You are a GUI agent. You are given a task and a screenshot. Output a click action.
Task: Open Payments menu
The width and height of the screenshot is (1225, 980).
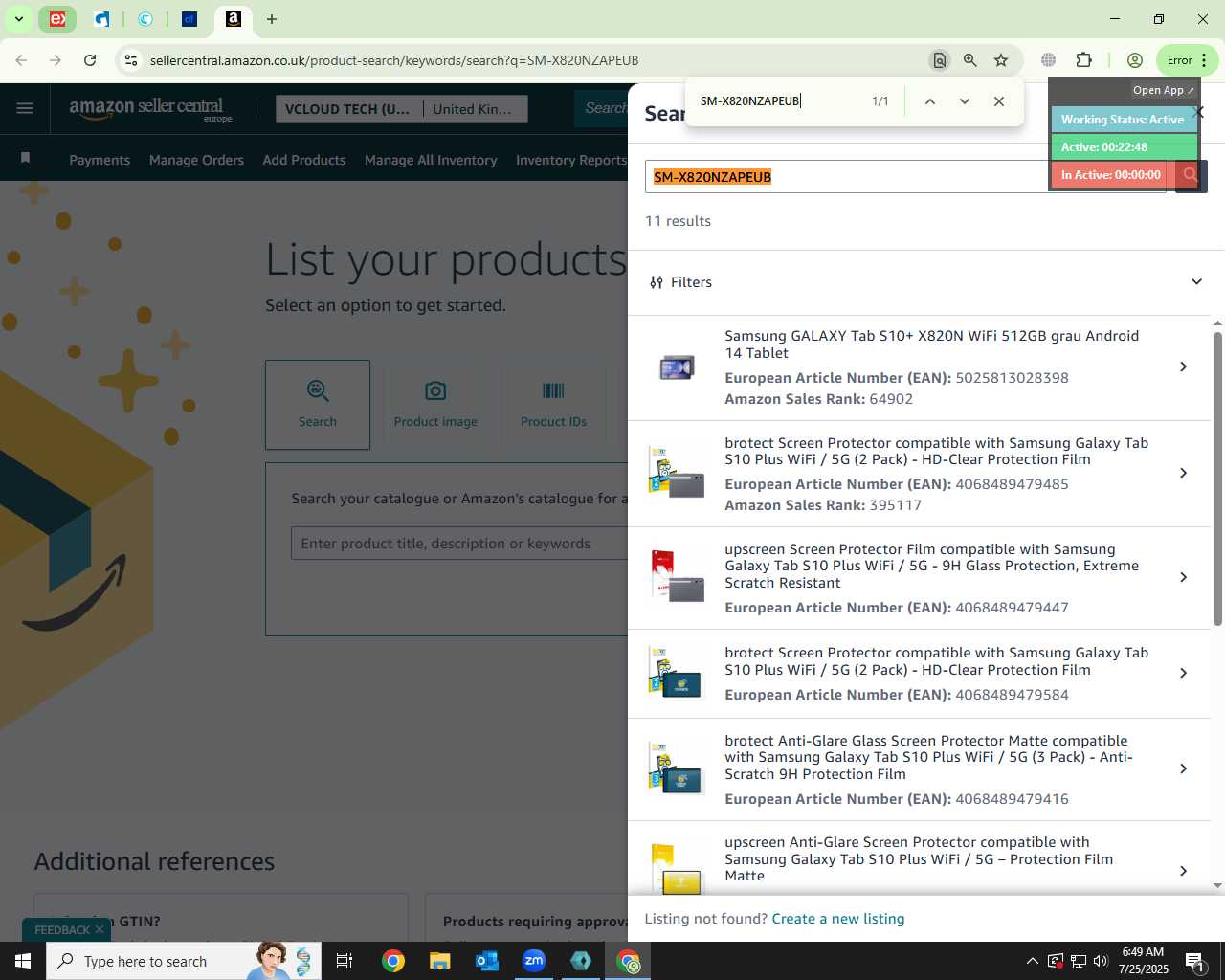pyautogui.click(x=100, y=160)
